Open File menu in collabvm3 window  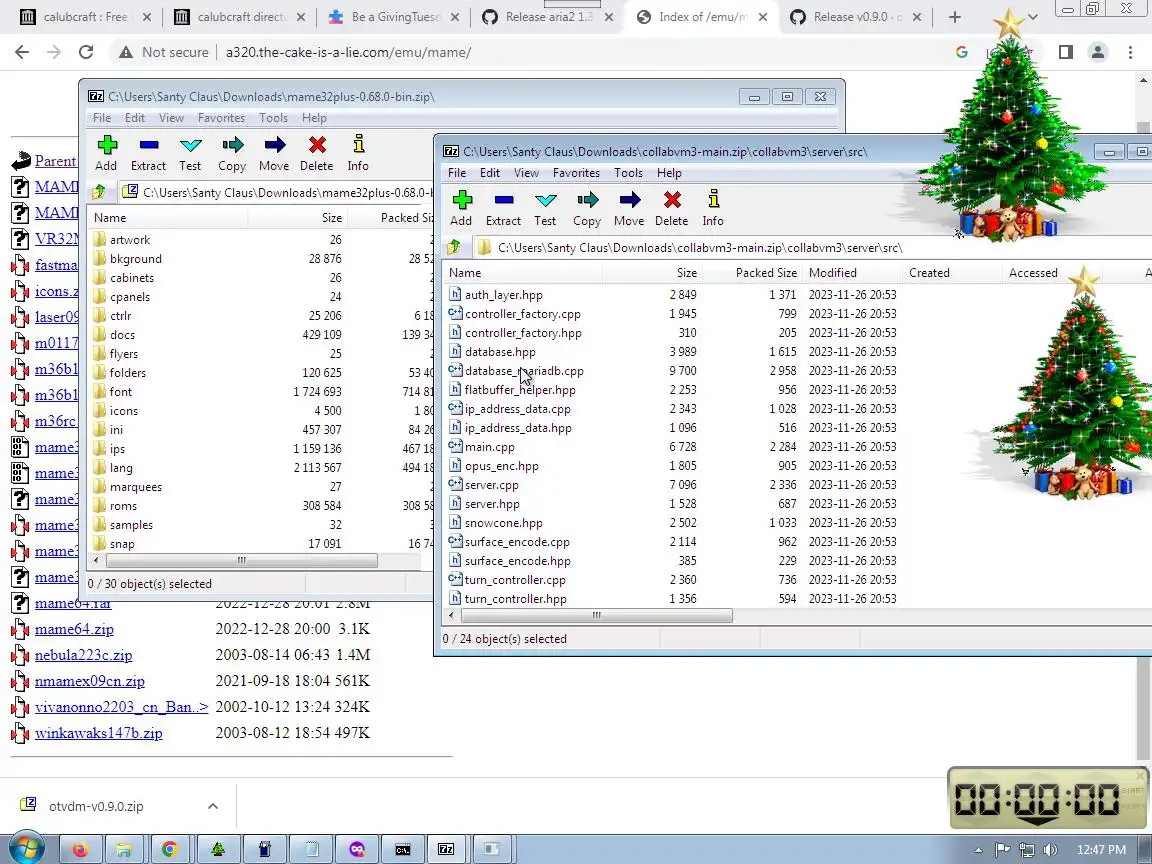457,173
